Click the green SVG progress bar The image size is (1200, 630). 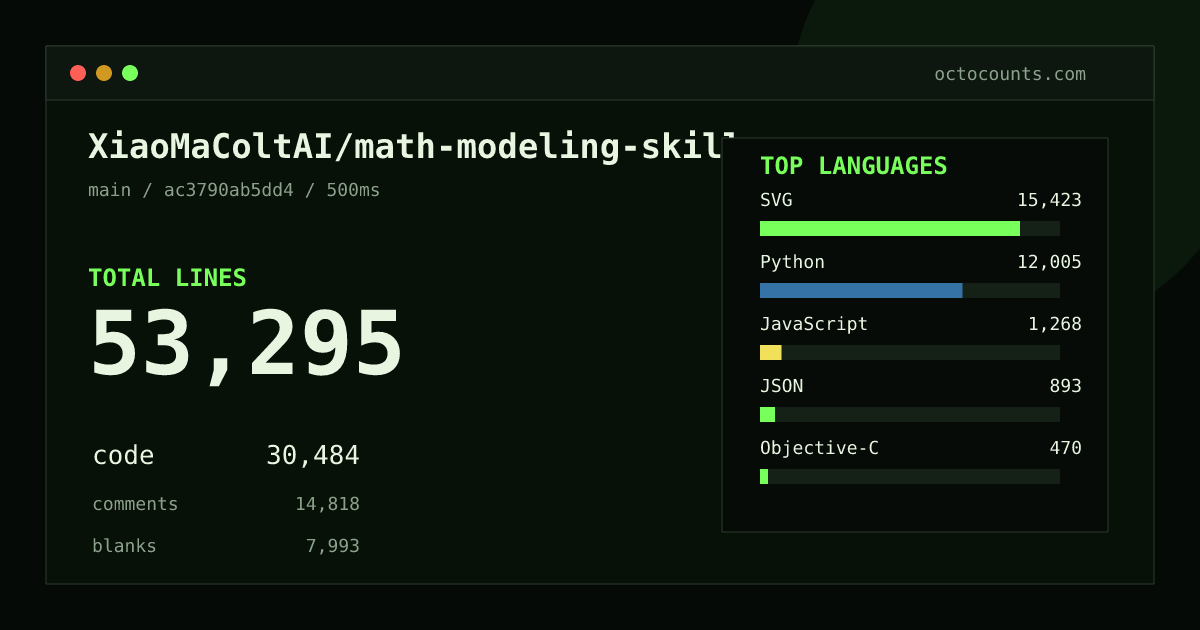click(890, 228)
